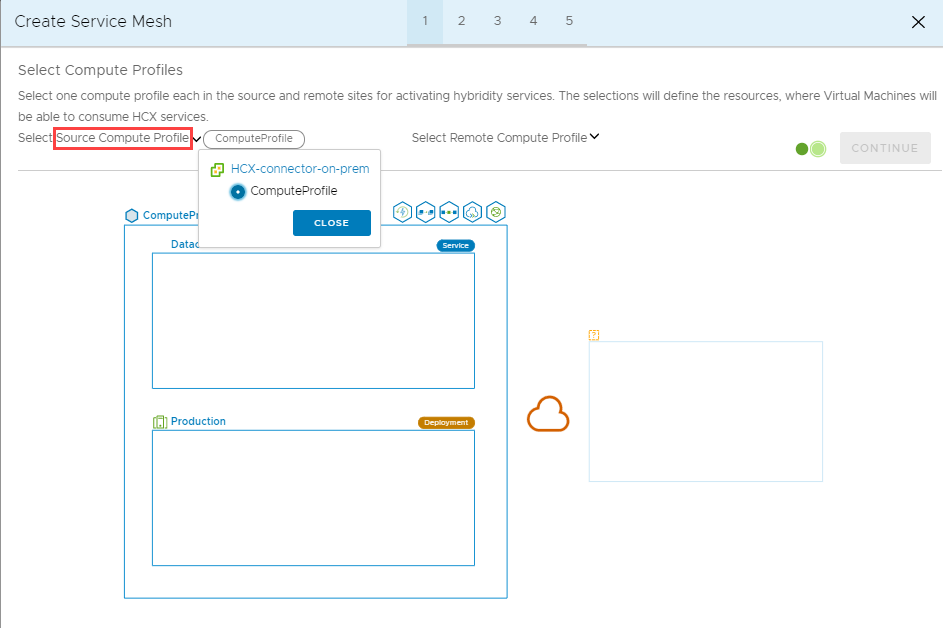
Task: Switch to step 2 of the wizard
Action: point(461,20)
